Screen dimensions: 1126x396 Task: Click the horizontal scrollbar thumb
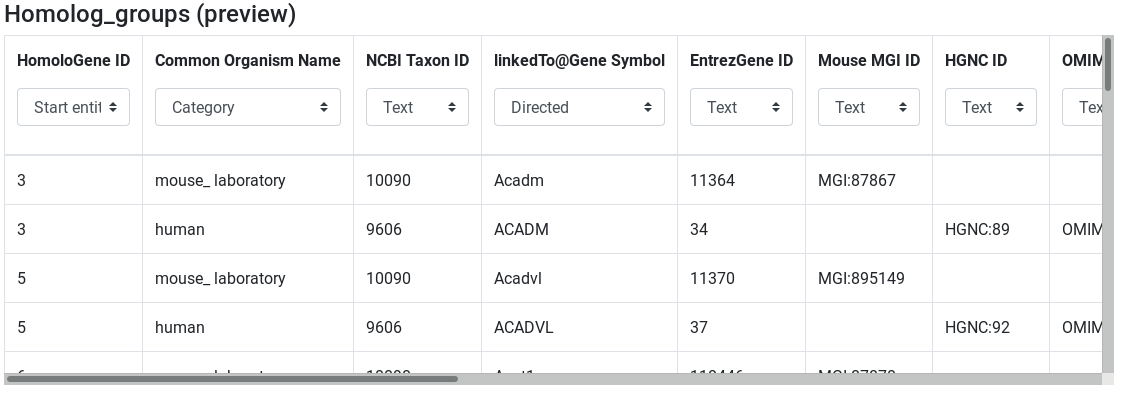click(x=232, y=379)
